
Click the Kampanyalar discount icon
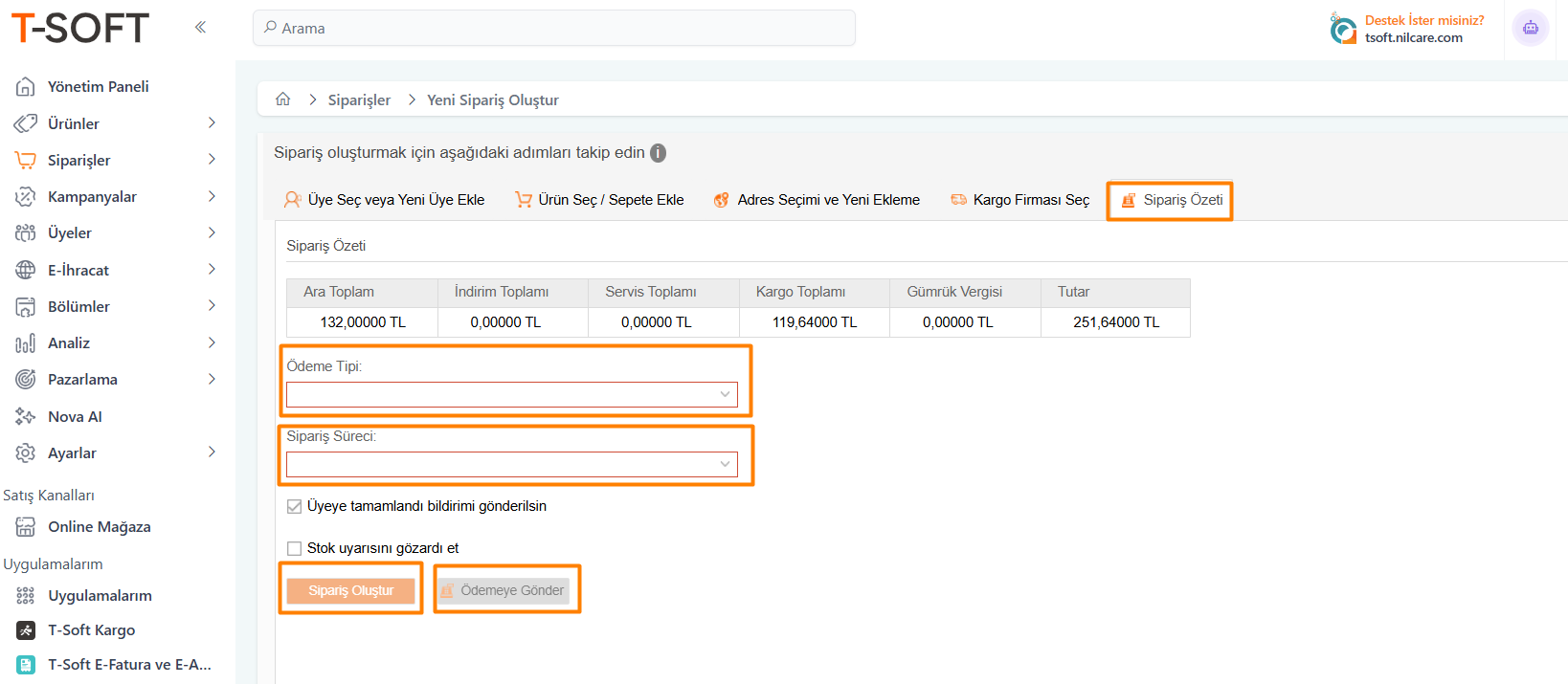pyautogui.click(x=26, y=196)
